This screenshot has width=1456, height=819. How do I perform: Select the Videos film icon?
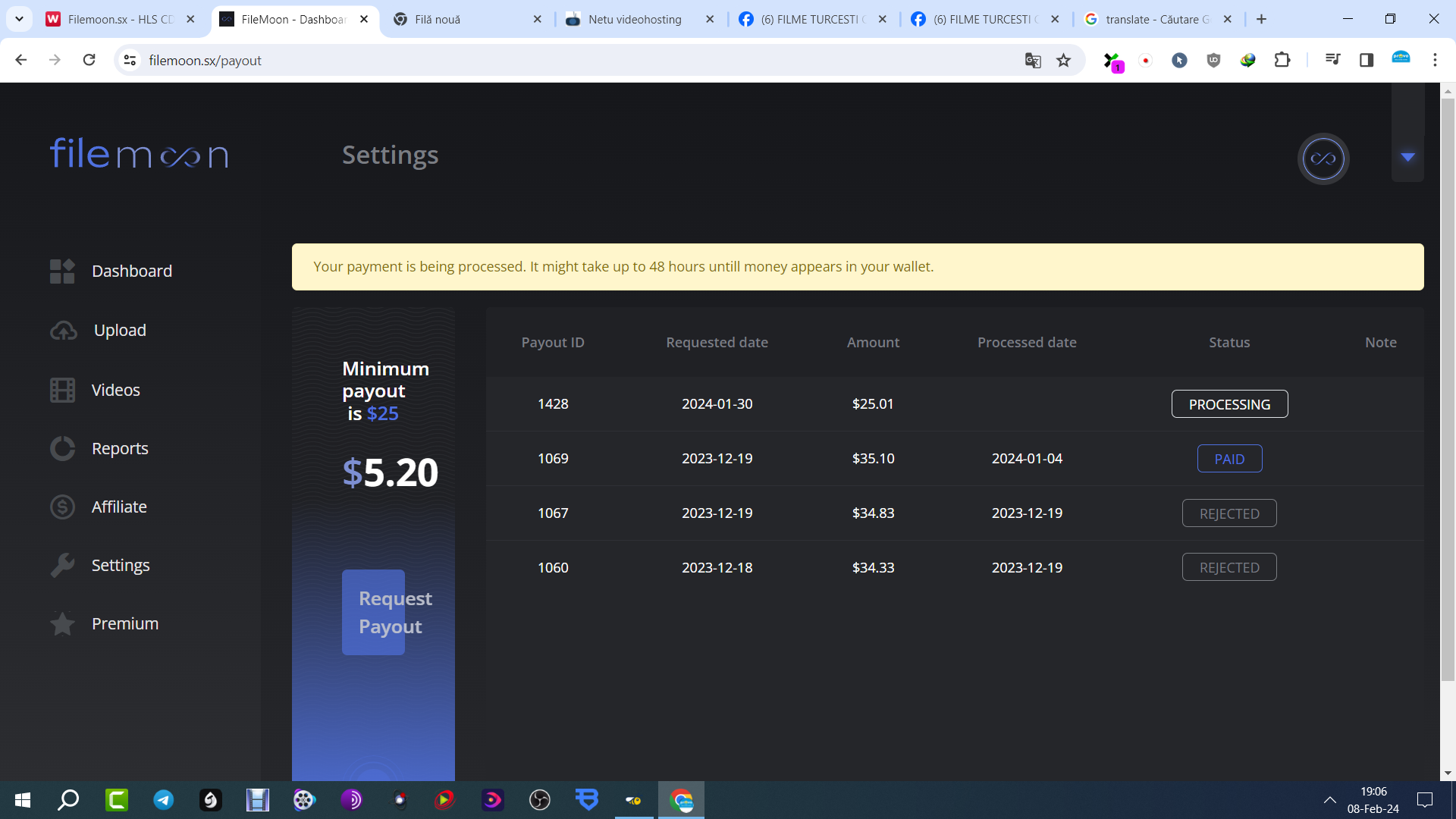(x=62, y=390)
